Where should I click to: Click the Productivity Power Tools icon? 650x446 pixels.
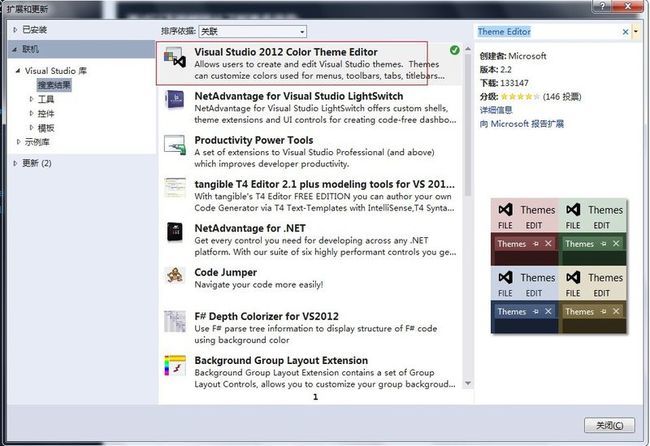point(175,145)
